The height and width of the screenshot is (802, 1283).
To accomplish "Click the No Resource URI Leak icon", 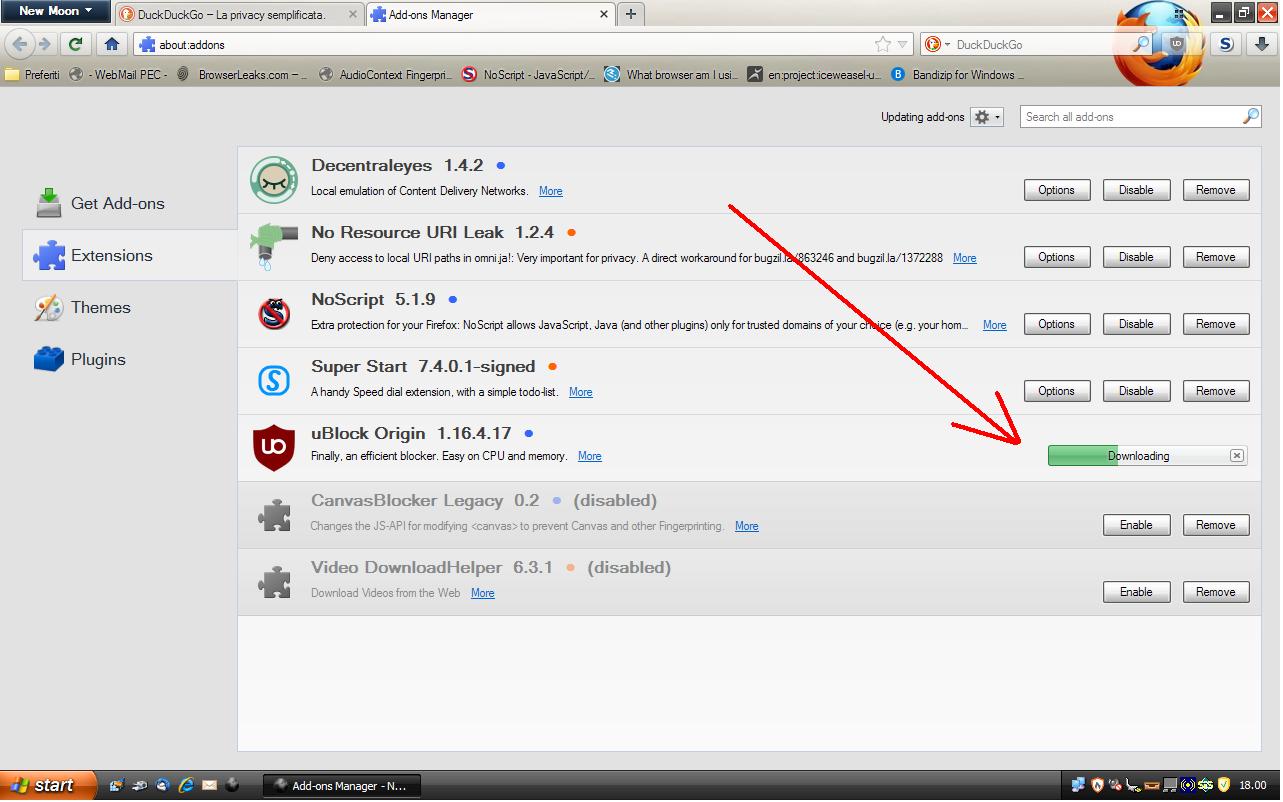I will 273,246.
